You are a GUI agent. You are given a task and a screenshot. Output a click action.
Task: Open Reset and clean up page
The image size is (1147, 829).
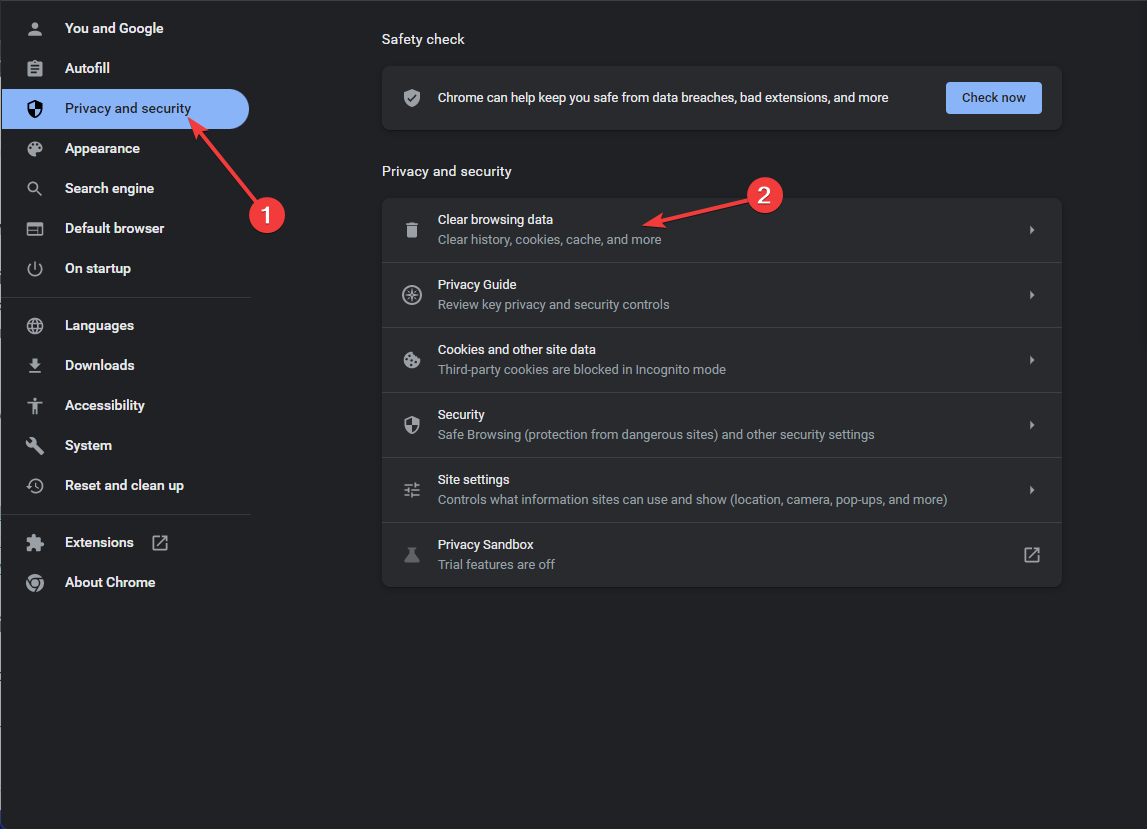[124, 486]
